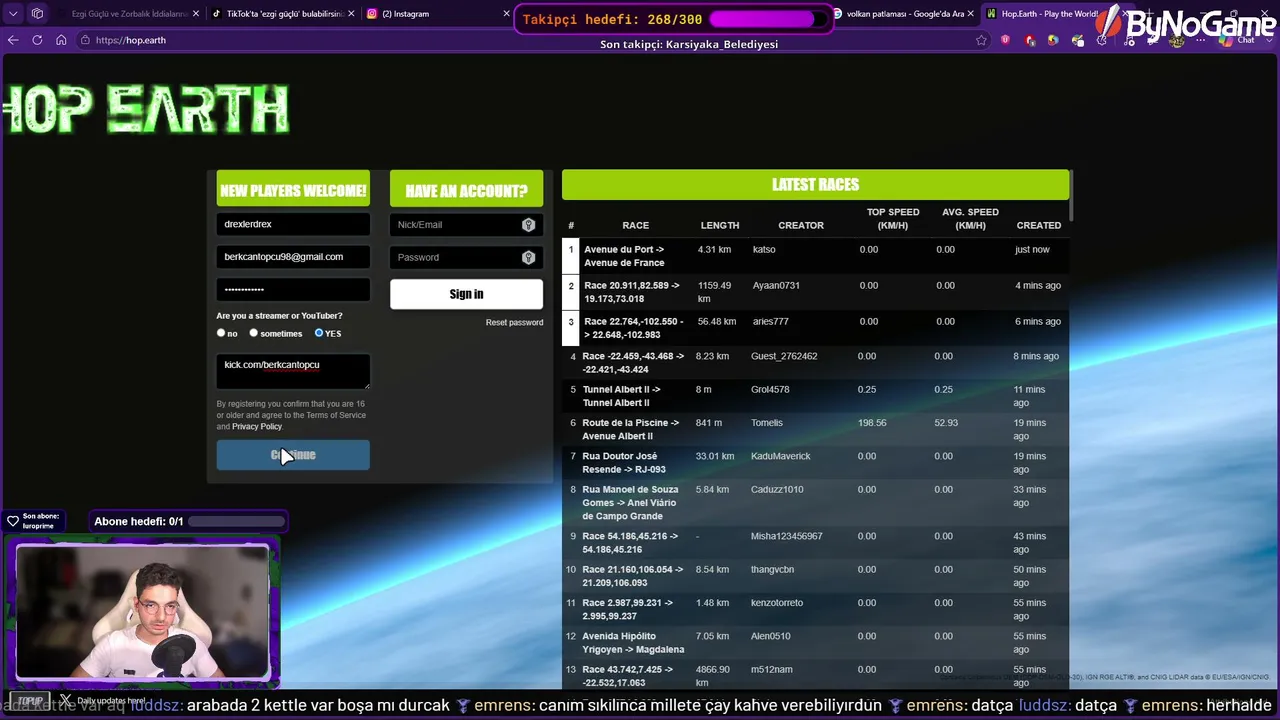The width and height of the screenshot is (1280, 720).
Task: Click the nickname field containing drexlerdrex
Action: point(293,225)
